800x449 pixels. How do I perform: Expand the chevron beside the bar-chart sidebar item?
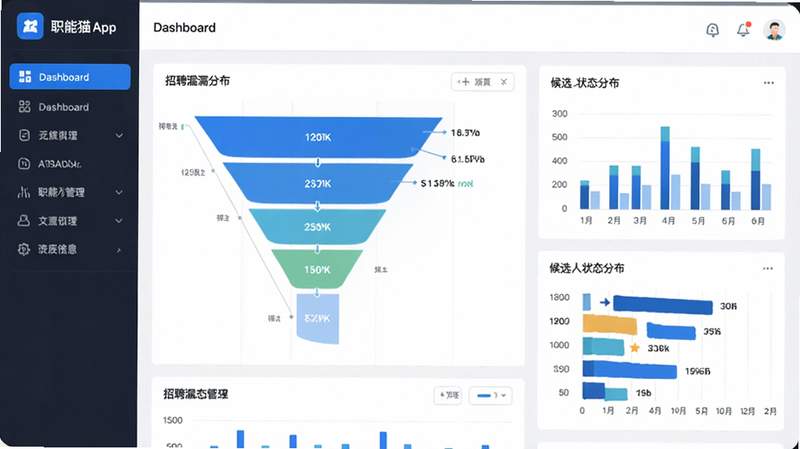point(119,192)
